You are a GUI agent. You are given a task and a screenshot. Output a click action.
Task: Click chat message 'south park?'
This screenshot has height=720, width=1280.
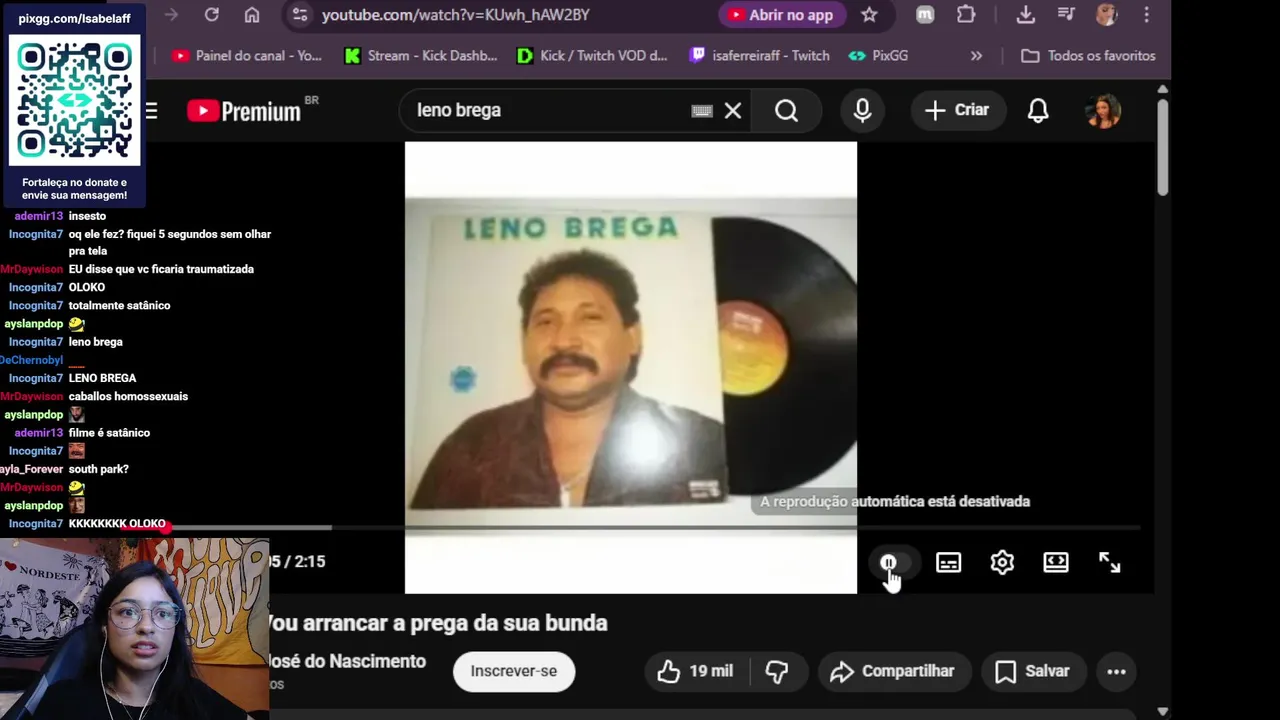coord(98,469)
